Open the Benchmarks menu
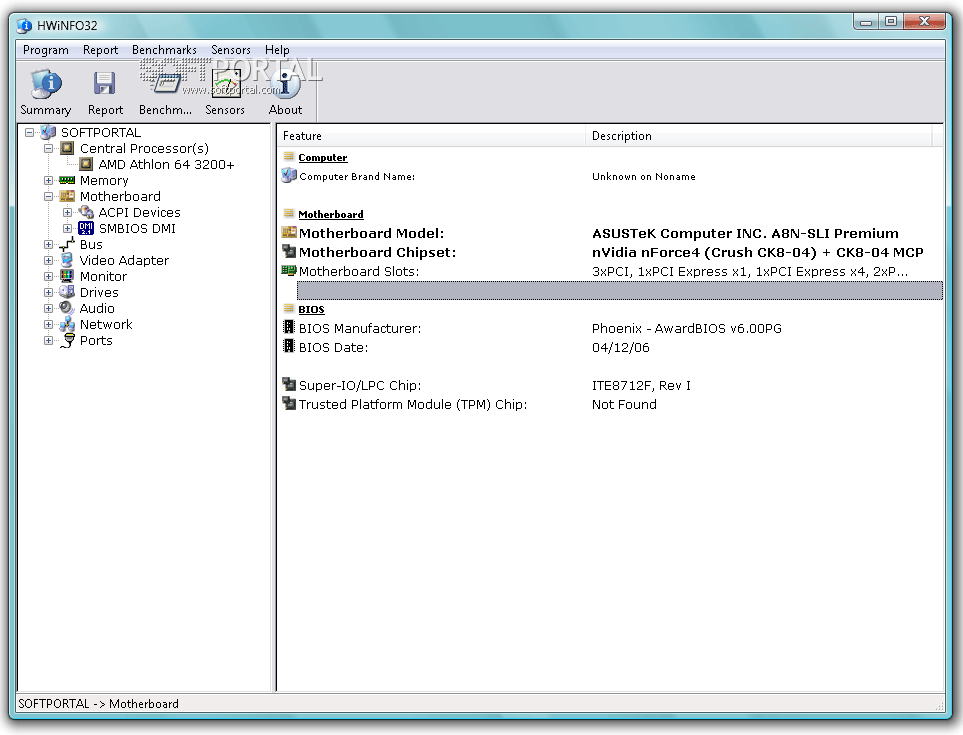This screenshot has width=963, height=735. [x=164, y=50]
